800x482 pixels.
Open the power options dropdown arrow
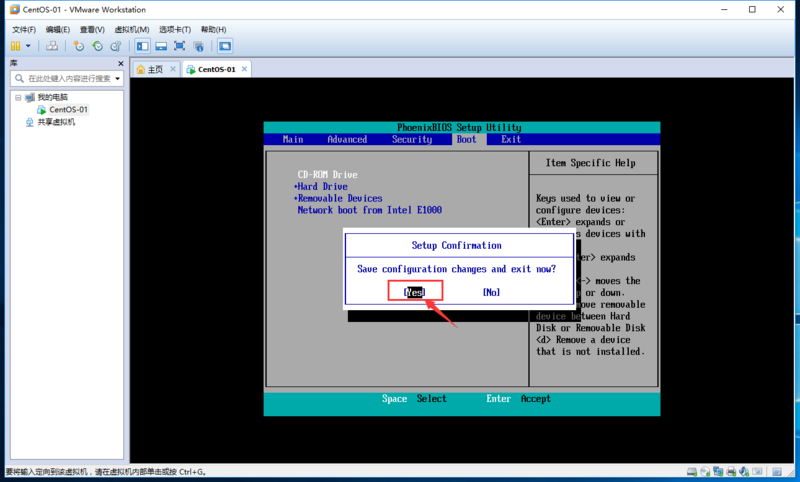click(28, 46)
